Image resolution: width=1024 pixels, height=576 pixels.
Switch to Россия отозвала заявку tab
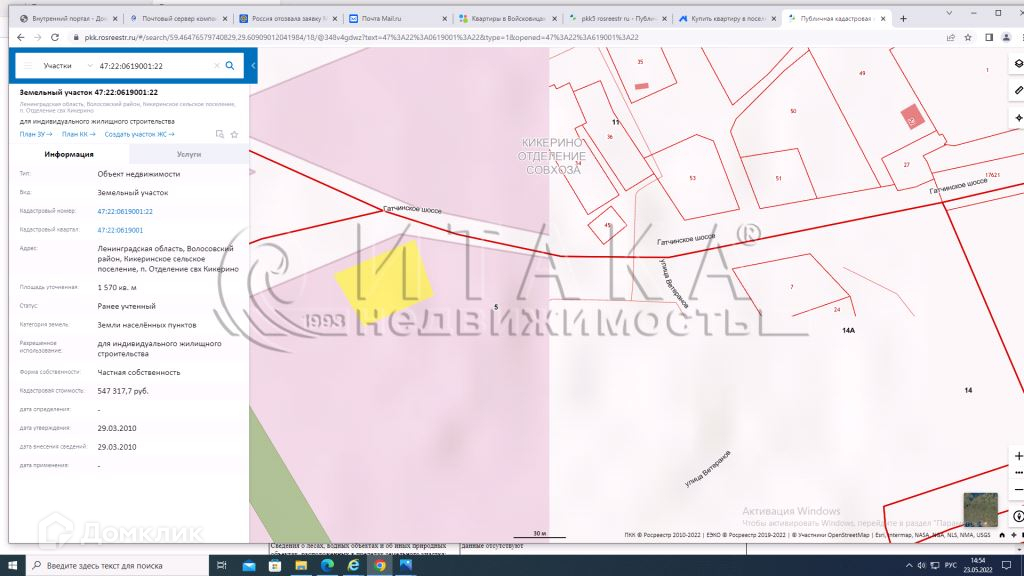pyautogui.click(x=288, y=19)
